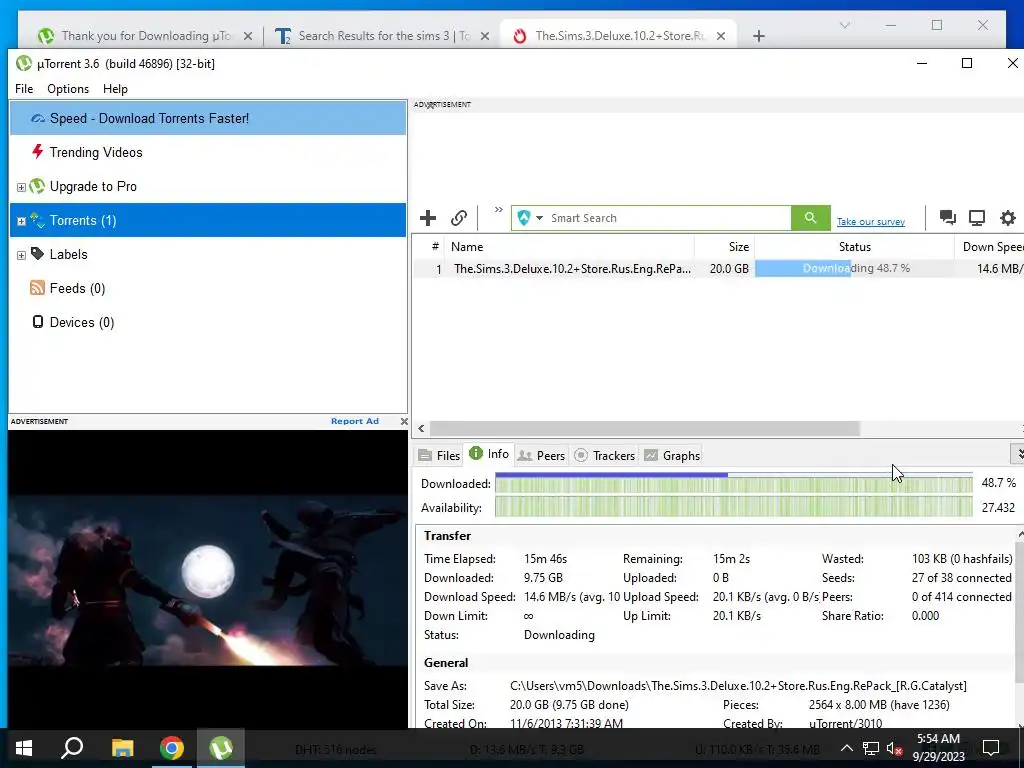Viewport: 1024px width, 768px height.
Task: Expand the Upgrade to Pro node
Action: pos(21,187)
